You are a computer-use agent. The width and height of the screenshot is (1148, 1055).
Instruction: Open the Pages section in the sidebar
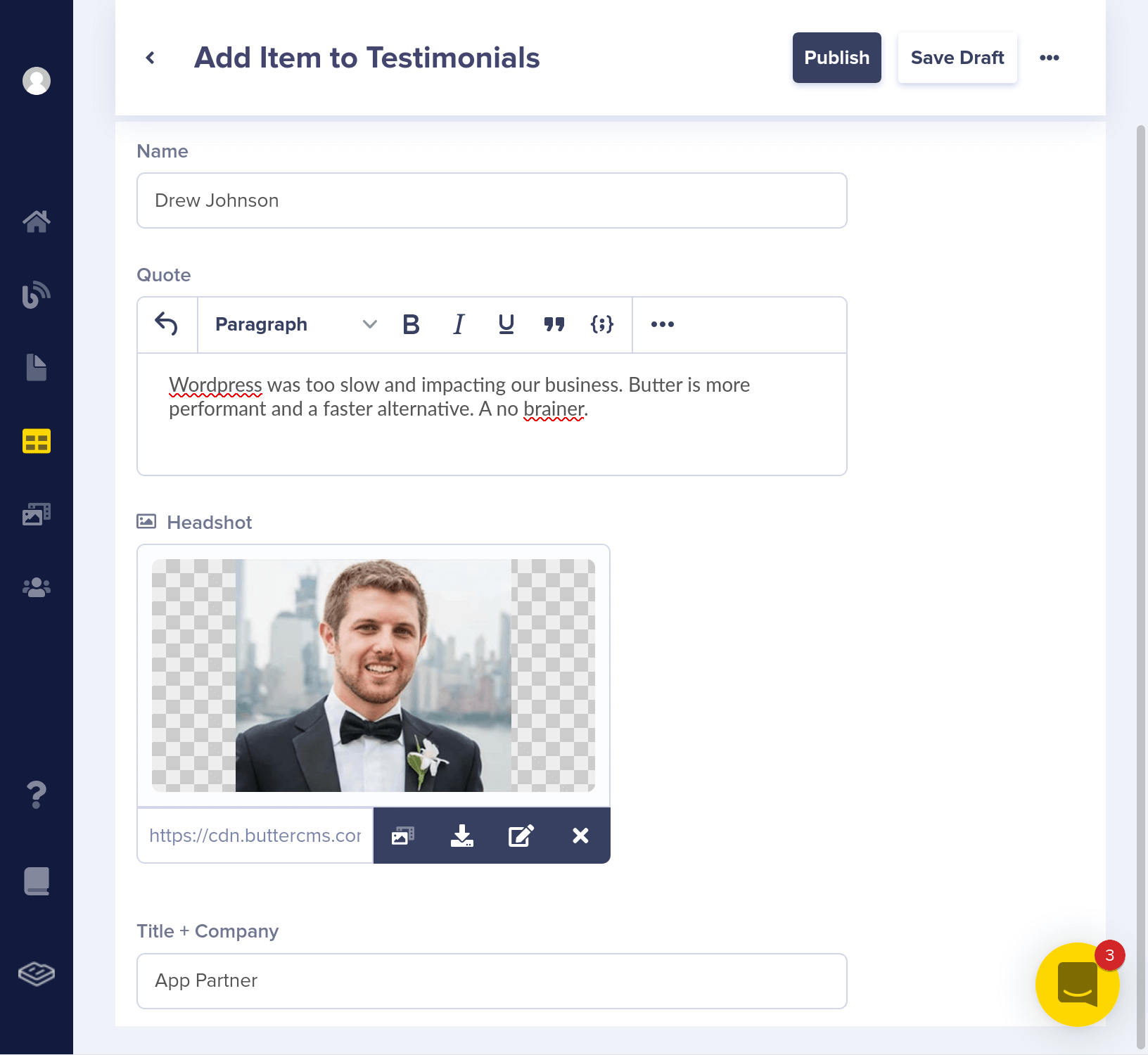36,367
